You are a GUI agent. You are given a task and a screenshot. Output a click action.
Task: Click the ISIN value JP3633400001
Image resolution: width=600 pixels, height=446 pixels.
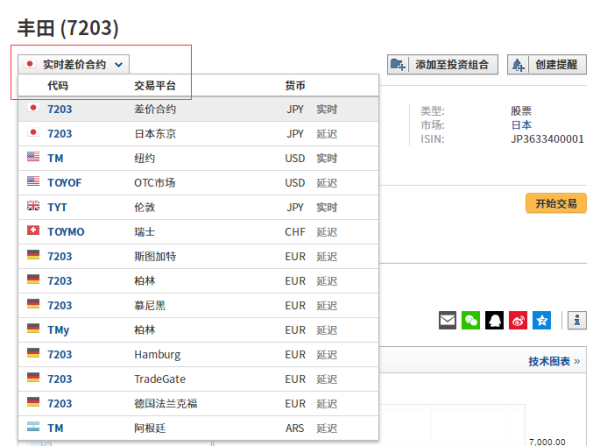point(548,139)
